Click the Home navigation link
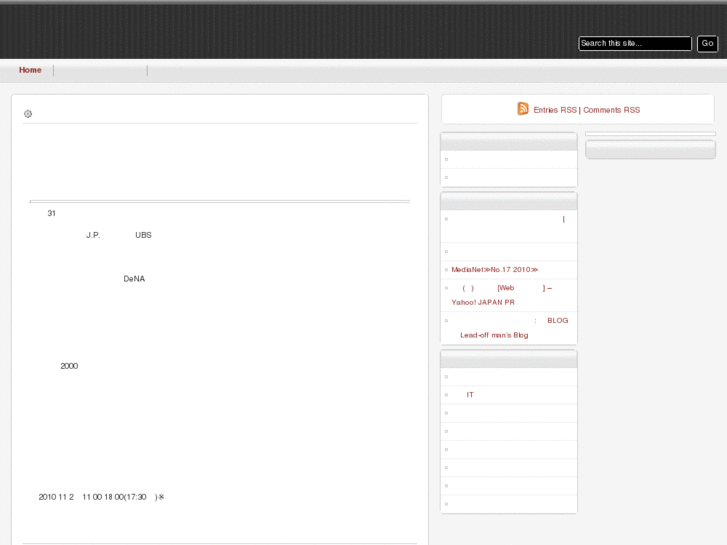The image size is (727, 545). 30,70
